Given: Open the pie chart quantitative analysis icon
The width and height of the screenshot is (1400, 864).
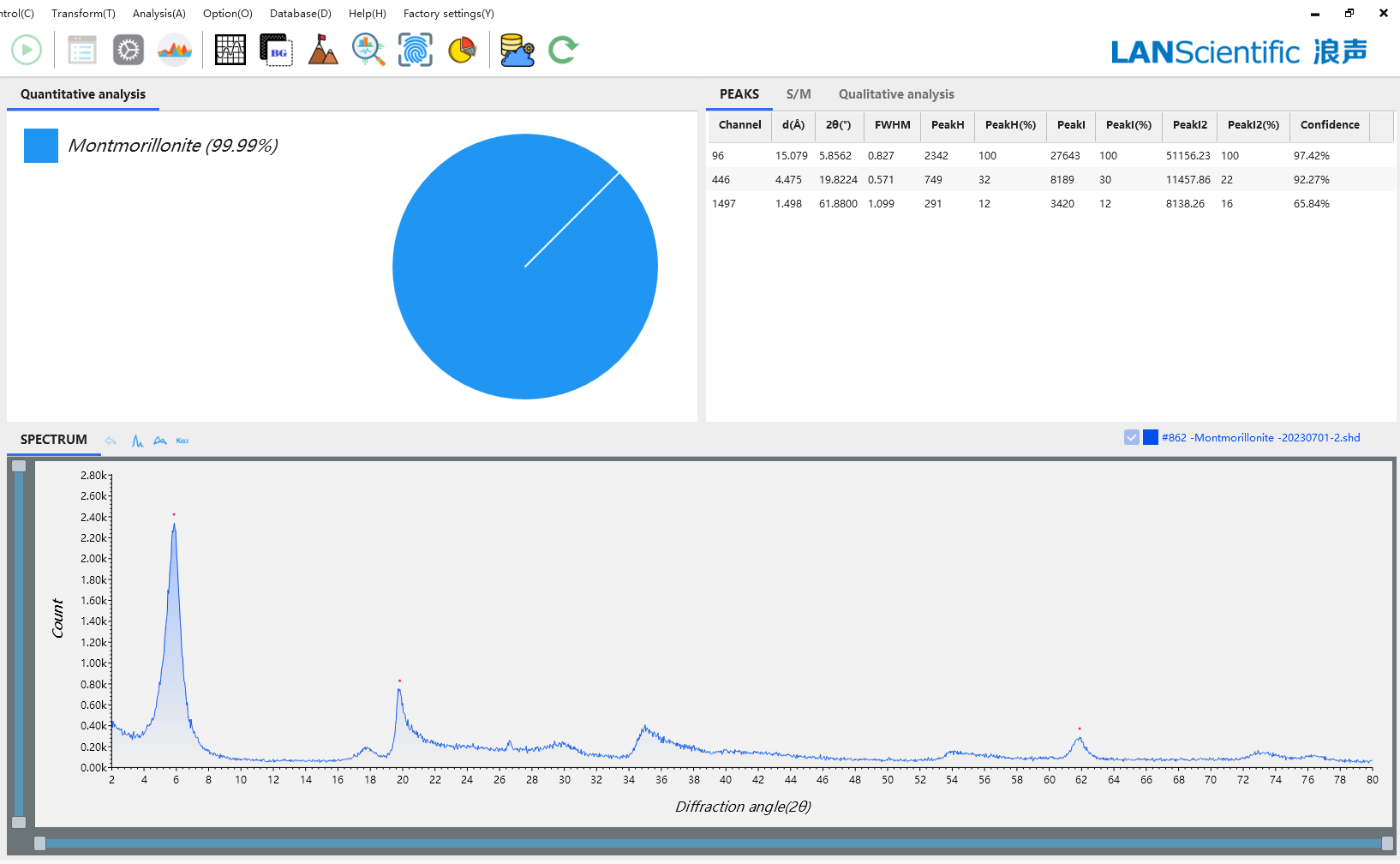Looking at the screenshot, I should tap(461, 50).
